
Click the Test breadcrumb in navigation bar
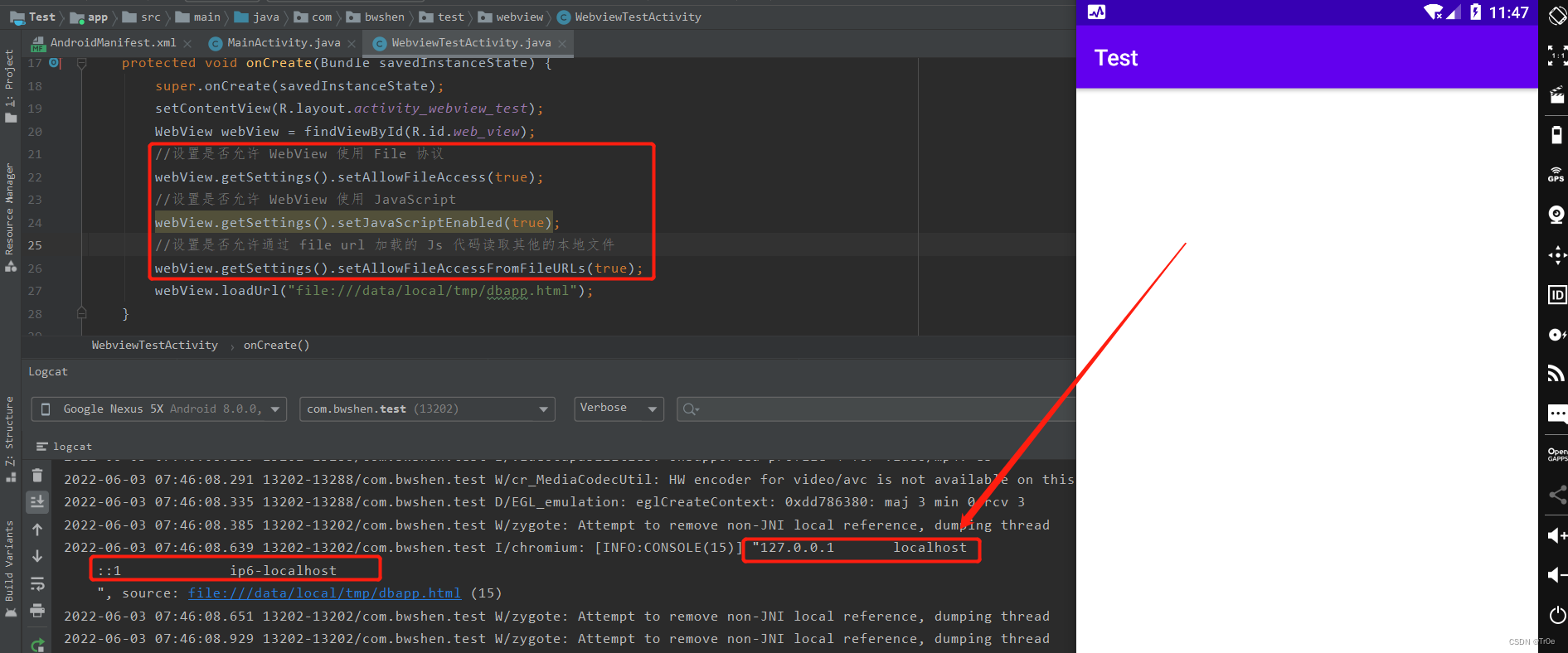(33, 17)
